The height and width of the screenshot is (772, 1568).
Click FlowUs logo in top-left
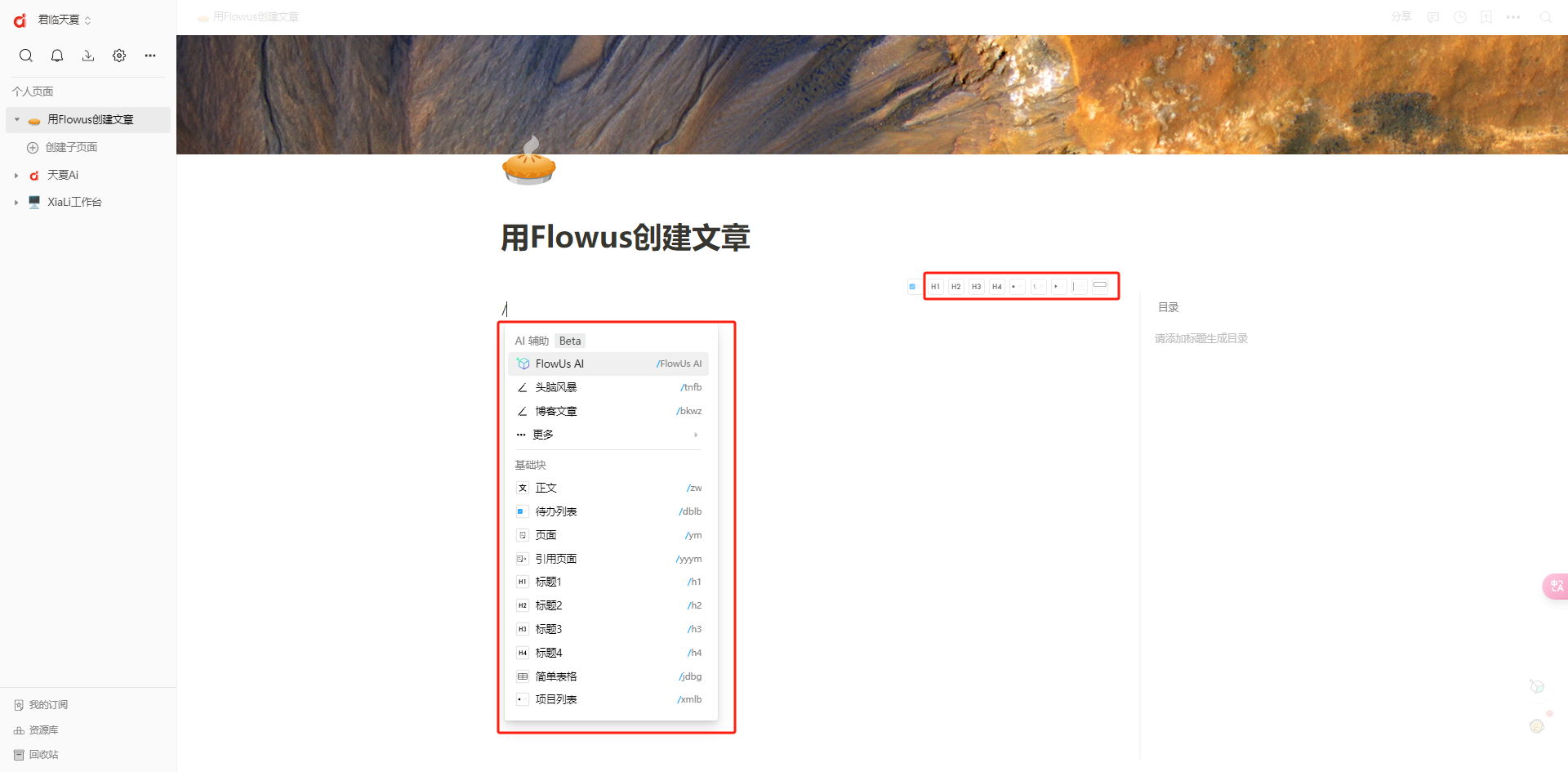click(20, 20)
